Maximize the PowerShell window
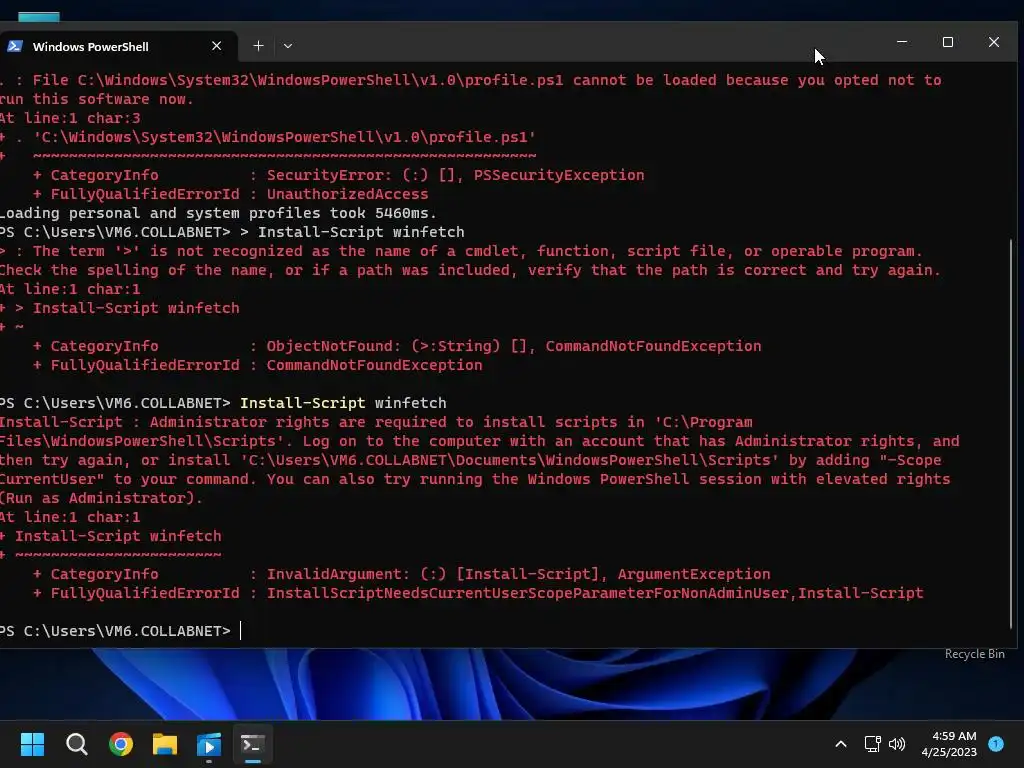This screenshot has height=768, width=1024. pos(948,42)
